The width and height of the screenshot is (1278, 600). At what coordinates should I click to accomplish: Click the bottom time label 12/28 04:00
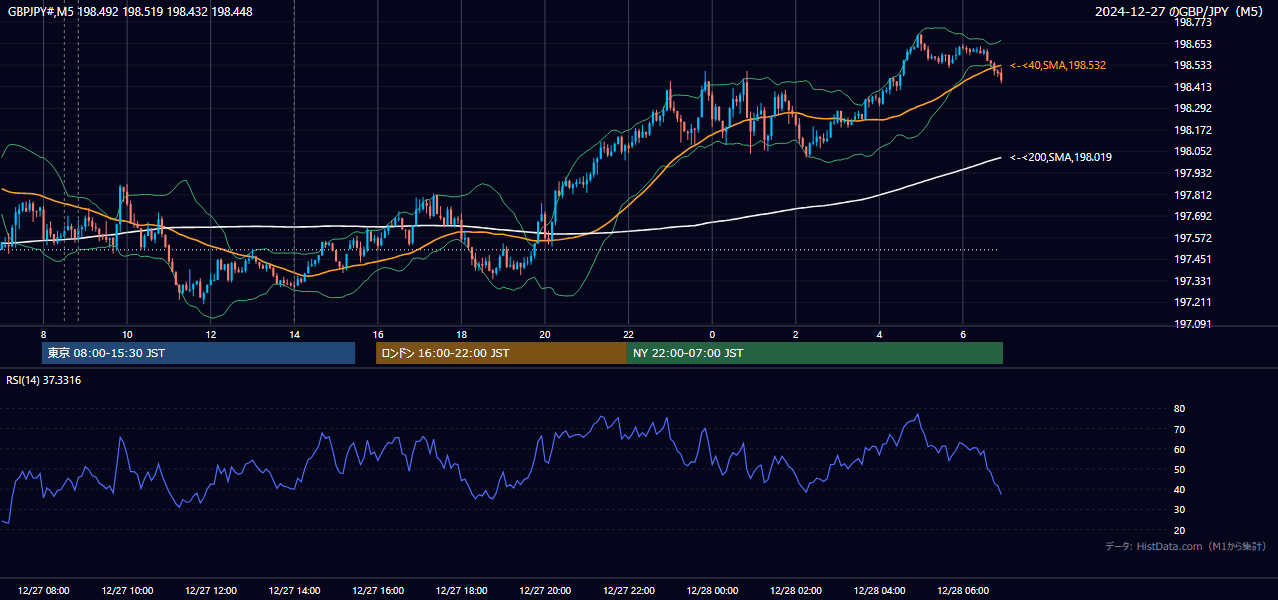879,591
